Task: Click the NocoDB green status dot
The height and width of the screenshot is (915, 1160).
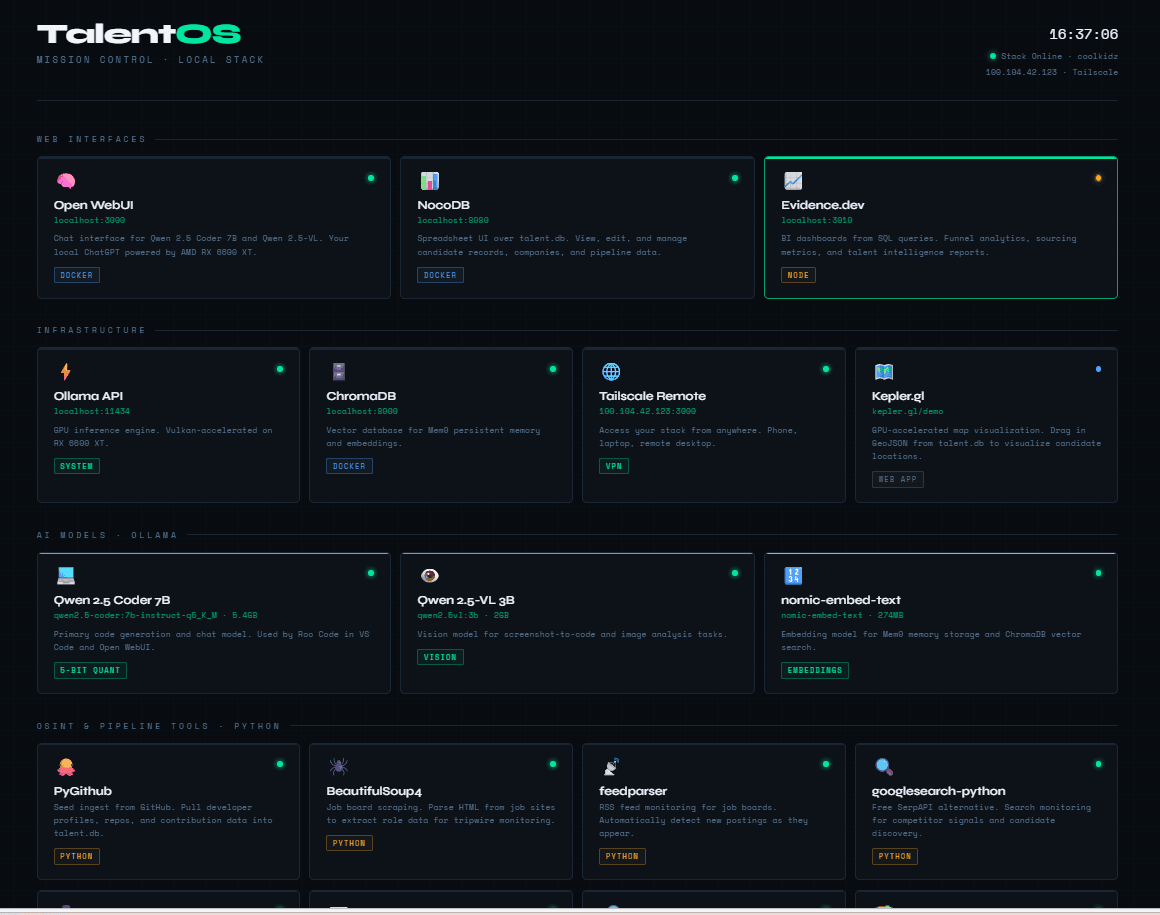Action: [x=735, y=178]
